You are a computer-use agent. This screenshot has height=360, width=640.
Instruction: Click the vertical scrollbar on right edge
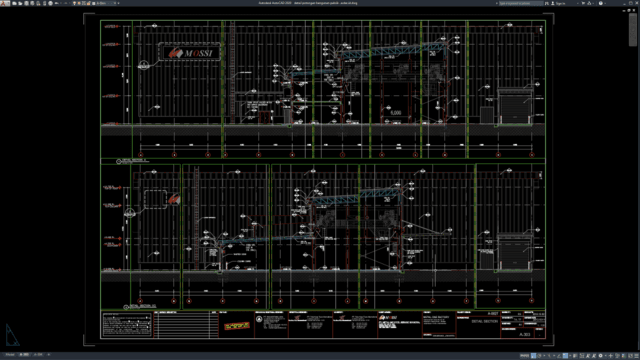coord(633,30)
